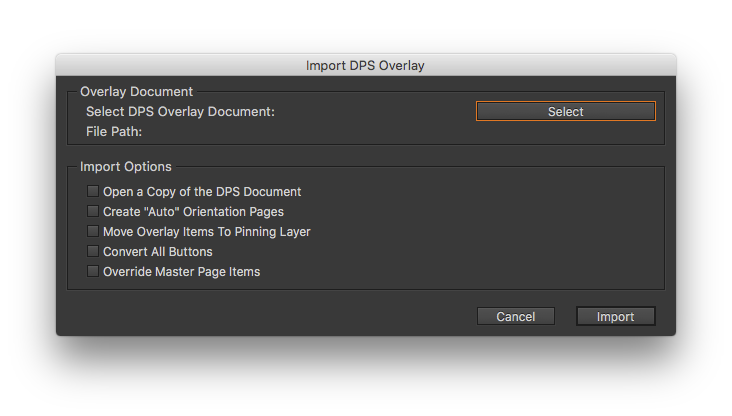Tick Override Master Page Items checkbox
The image size is (732, 416).
coord(93,272)
